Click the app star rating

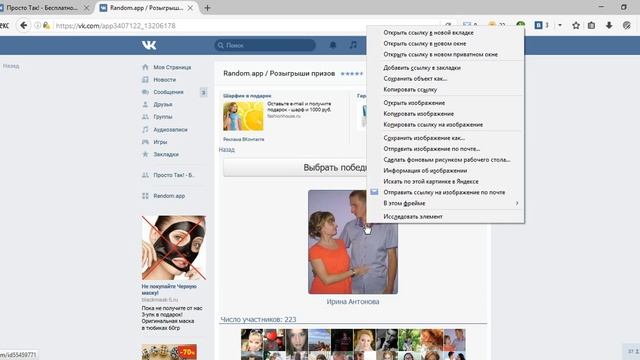(352, 74)
